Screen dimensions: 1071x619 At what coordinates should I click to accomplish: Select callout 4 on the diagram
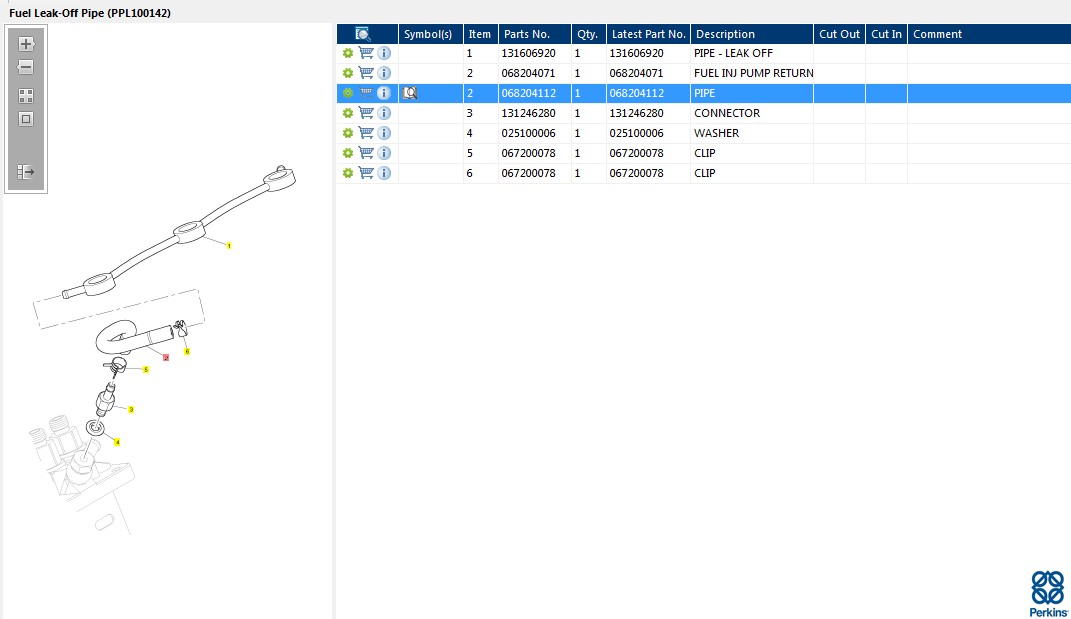point(117,442)
